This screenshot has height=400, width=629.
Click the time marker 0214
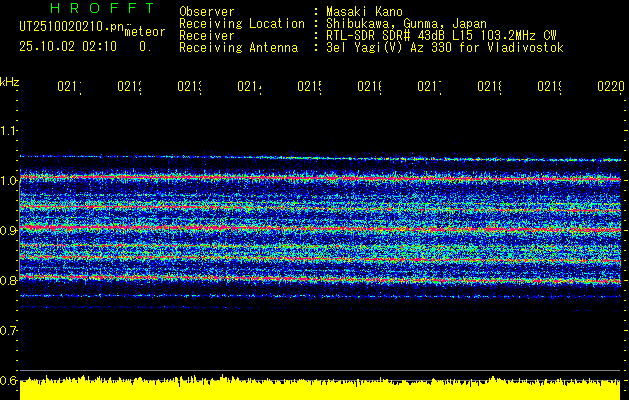(x=250, y=86)
